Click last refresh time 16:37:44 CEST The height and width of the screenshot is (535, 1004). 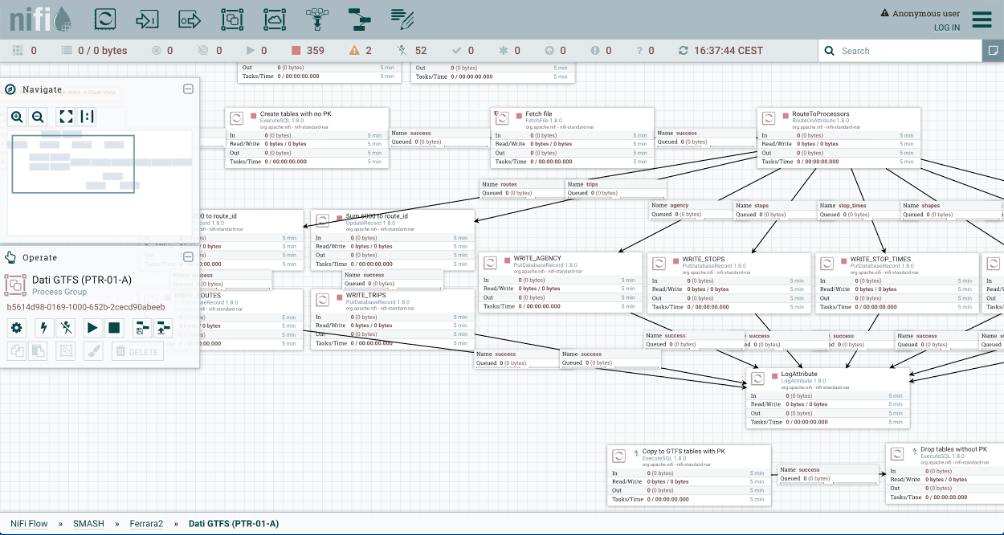(x=721, y=51)
